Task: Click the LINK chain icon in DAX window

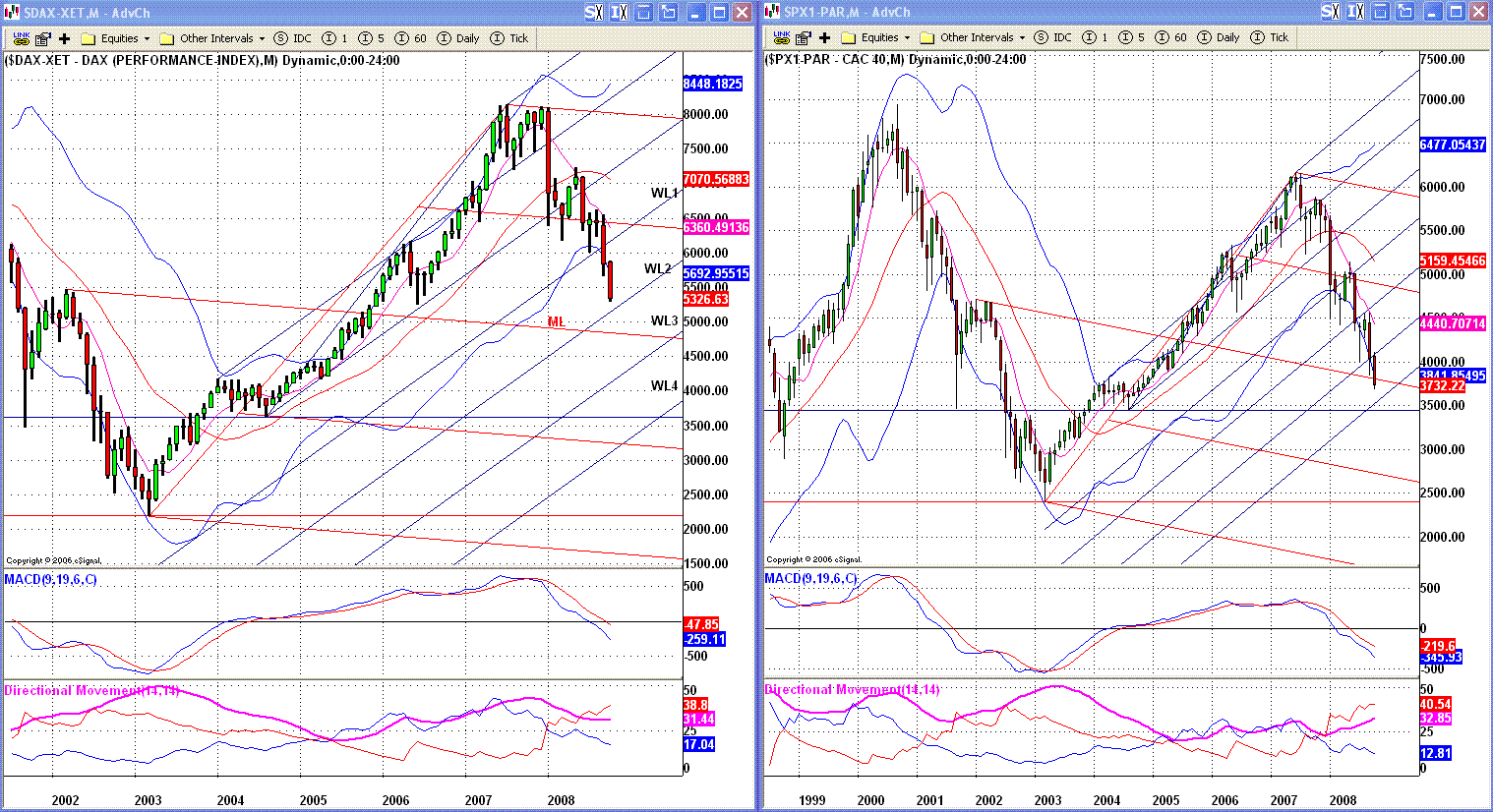Action: click(x=21, y=38)
